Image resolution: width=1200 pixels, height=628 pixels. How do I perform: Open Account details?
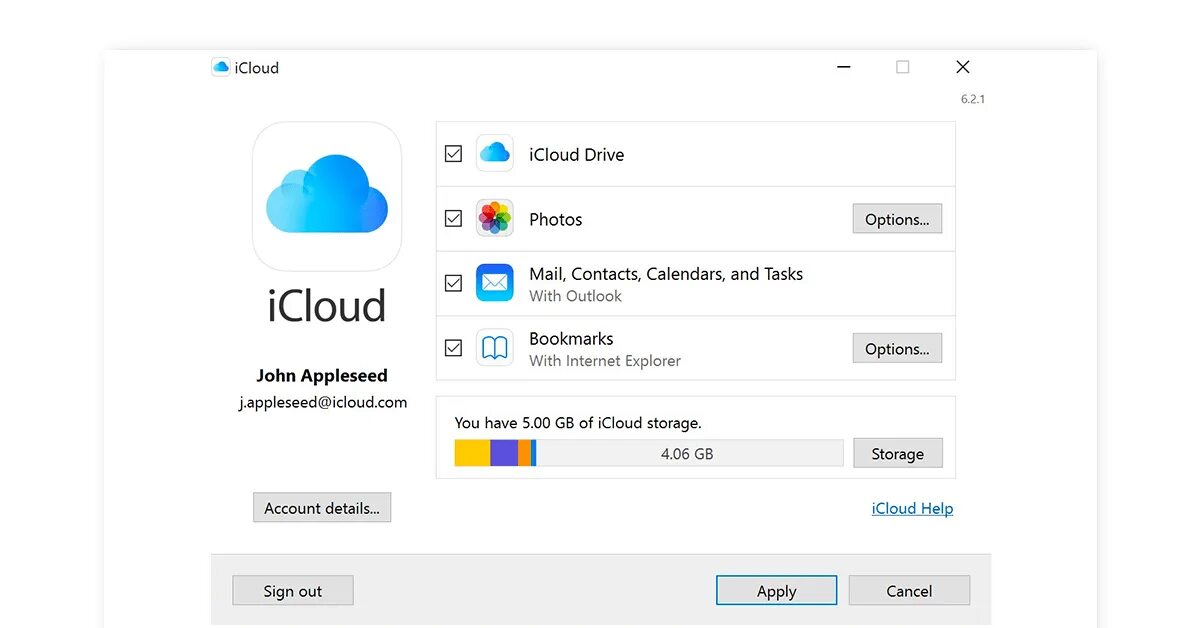(322, 508)
